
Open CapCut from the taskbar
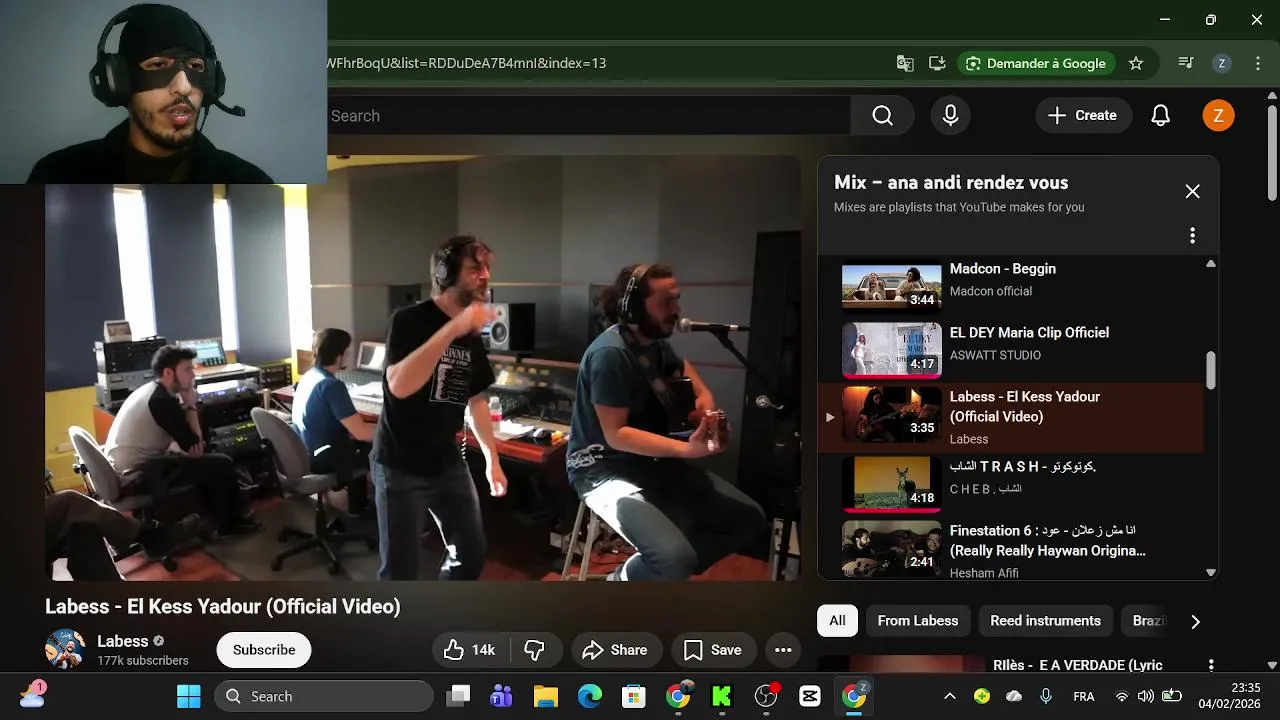[810, 696]
